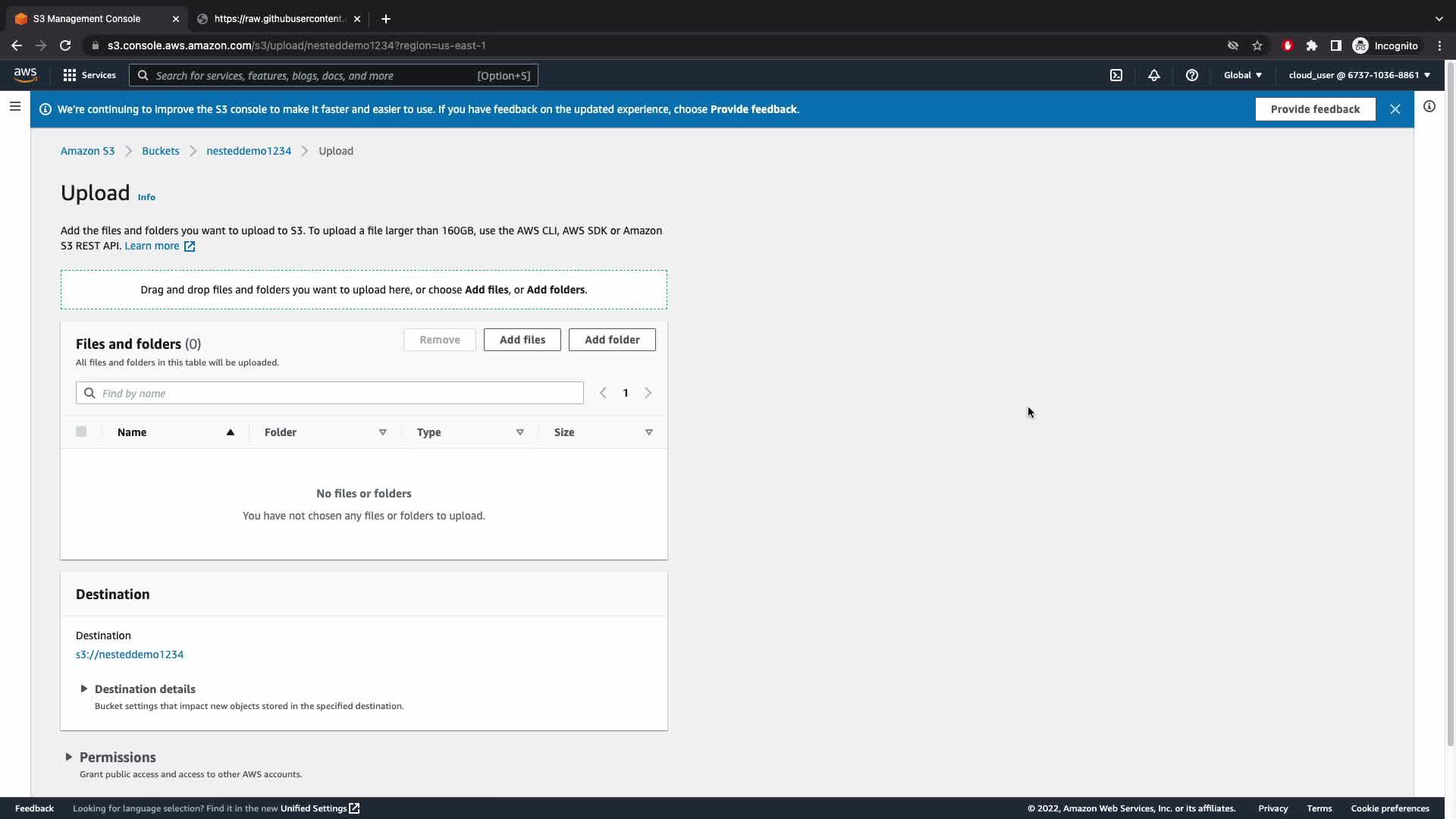Click the Add folder button
1456x819 pixels.
(x=611, y=340)
